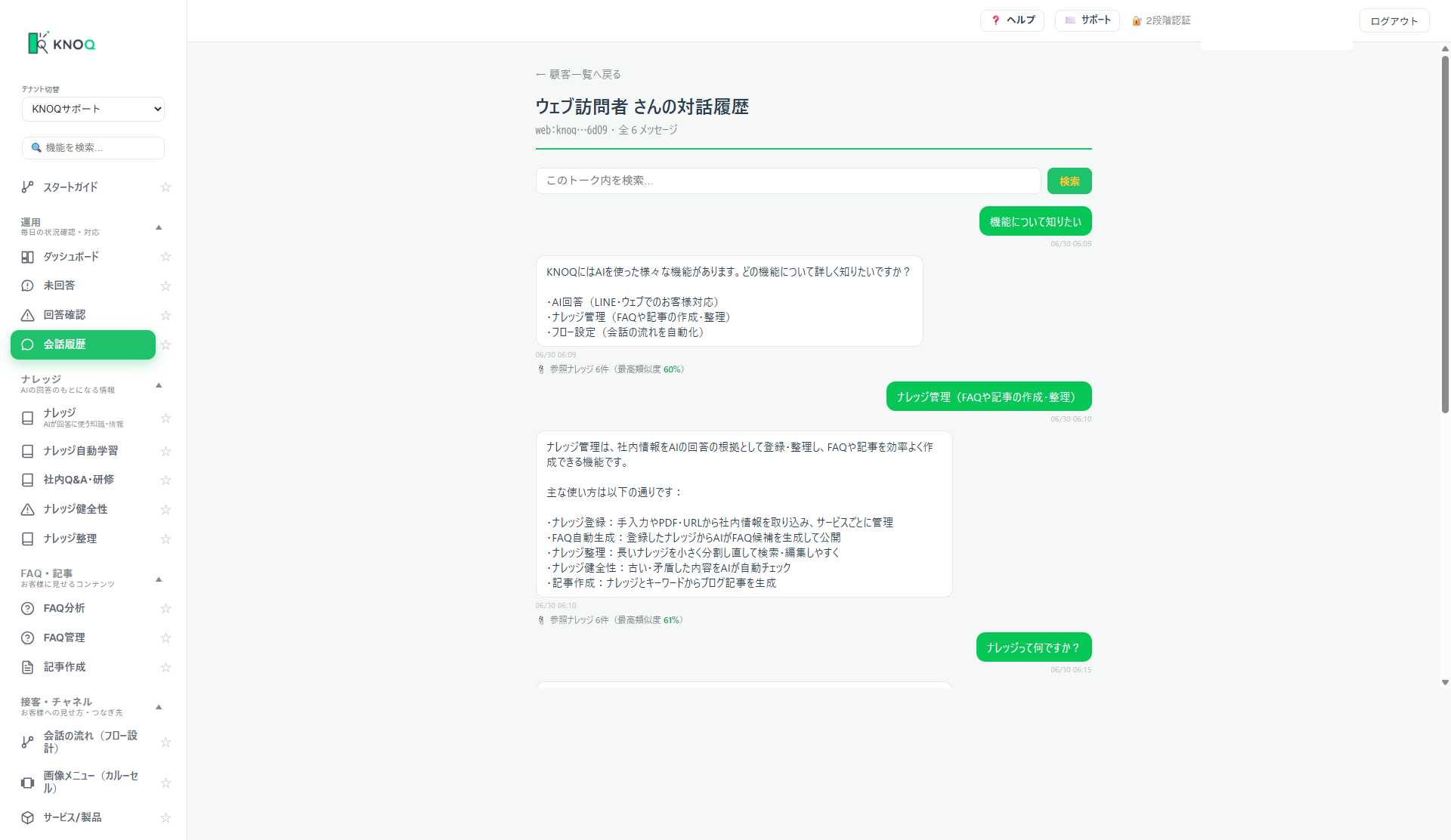The width and height of the screenshot is (1451, 840).
Task: Open the サポート button in header
Action: pos(1087,20)
